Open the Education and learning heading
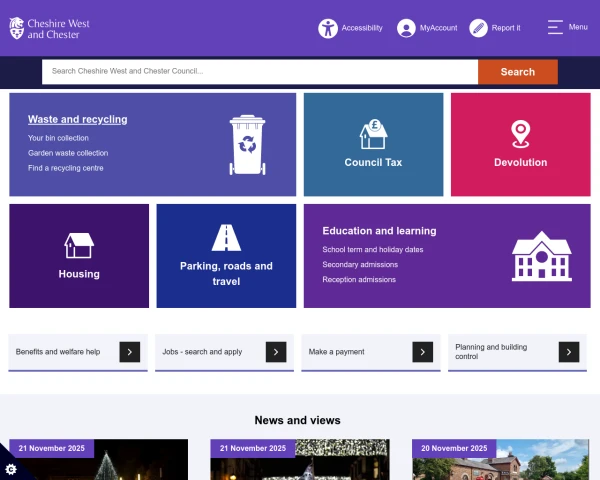This screenshot has width=600, height=480. pyautogui.click(x=379, y=231)
